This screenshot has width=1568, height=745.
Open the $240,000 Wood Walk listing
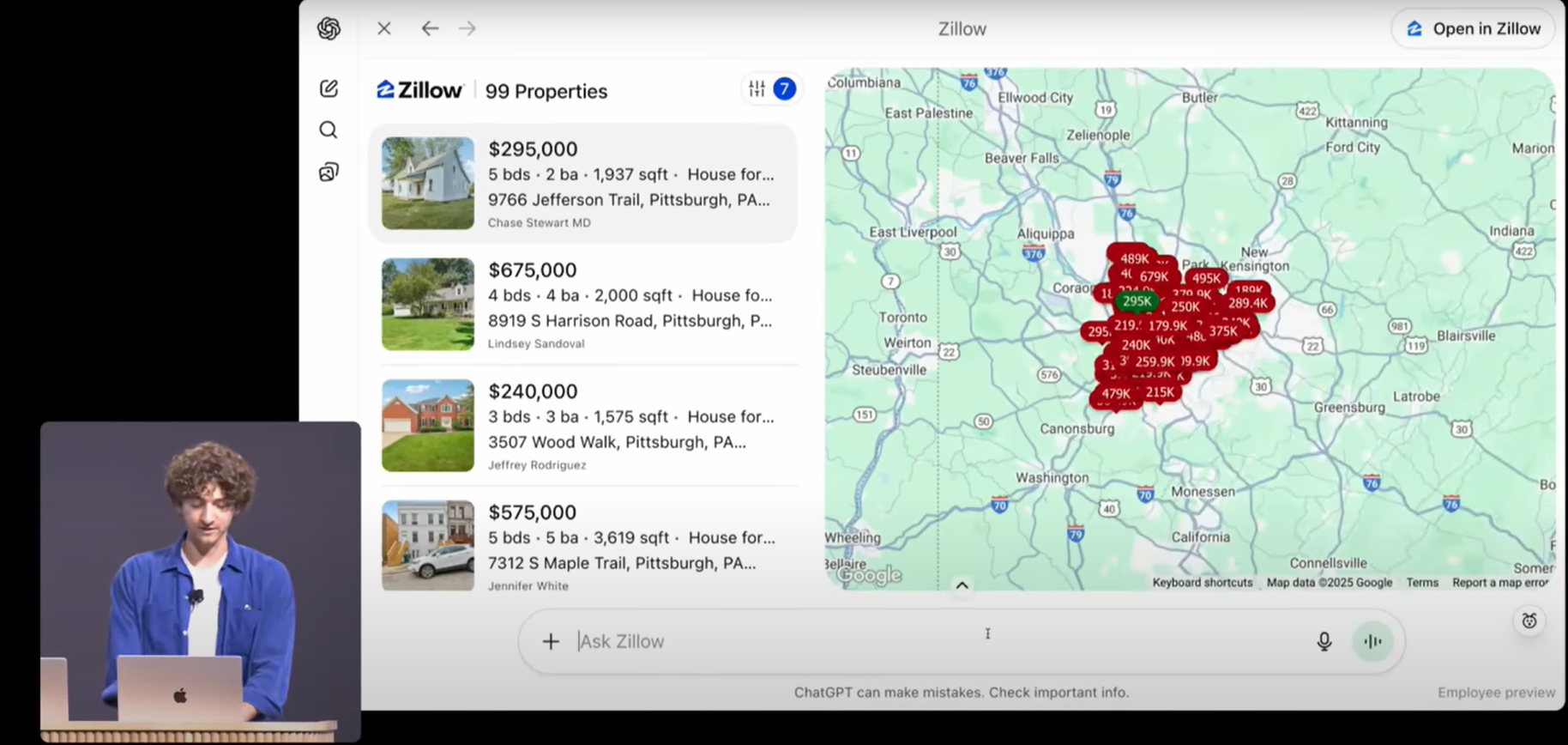tap(582, 425)
